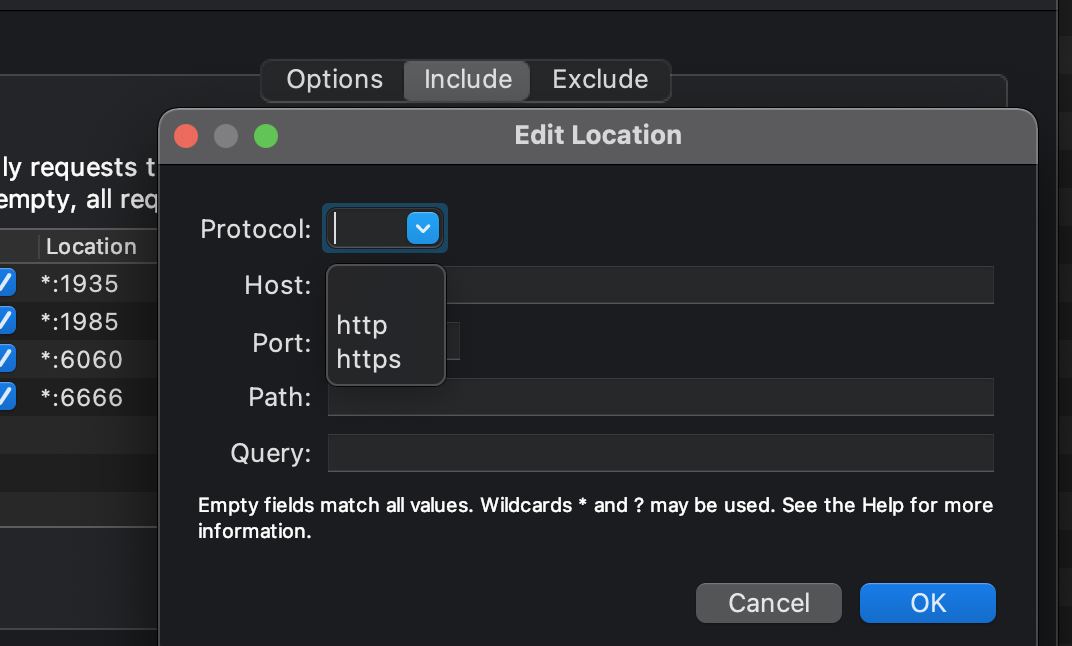Switch to the Options tab

tap(334, 79)
